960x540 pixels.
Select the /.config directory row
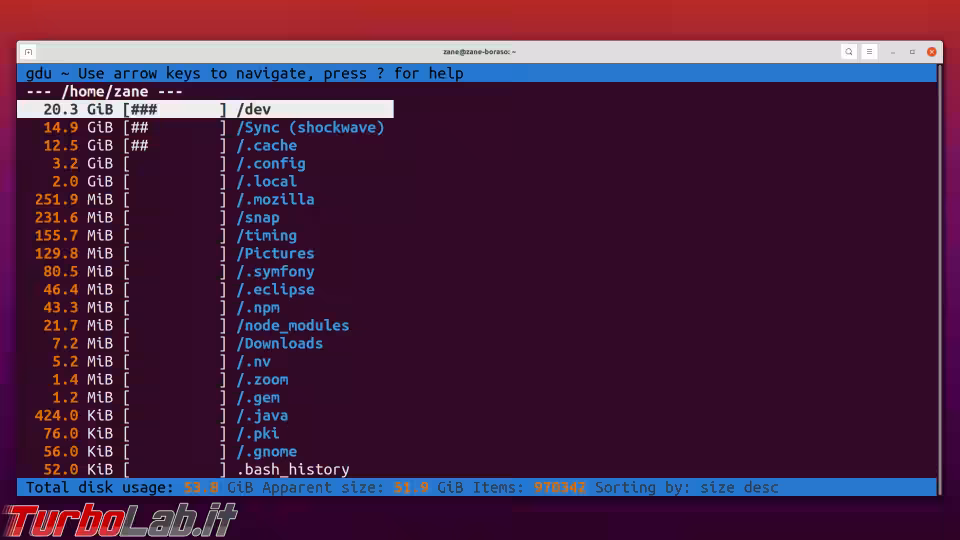coord(205,163)
